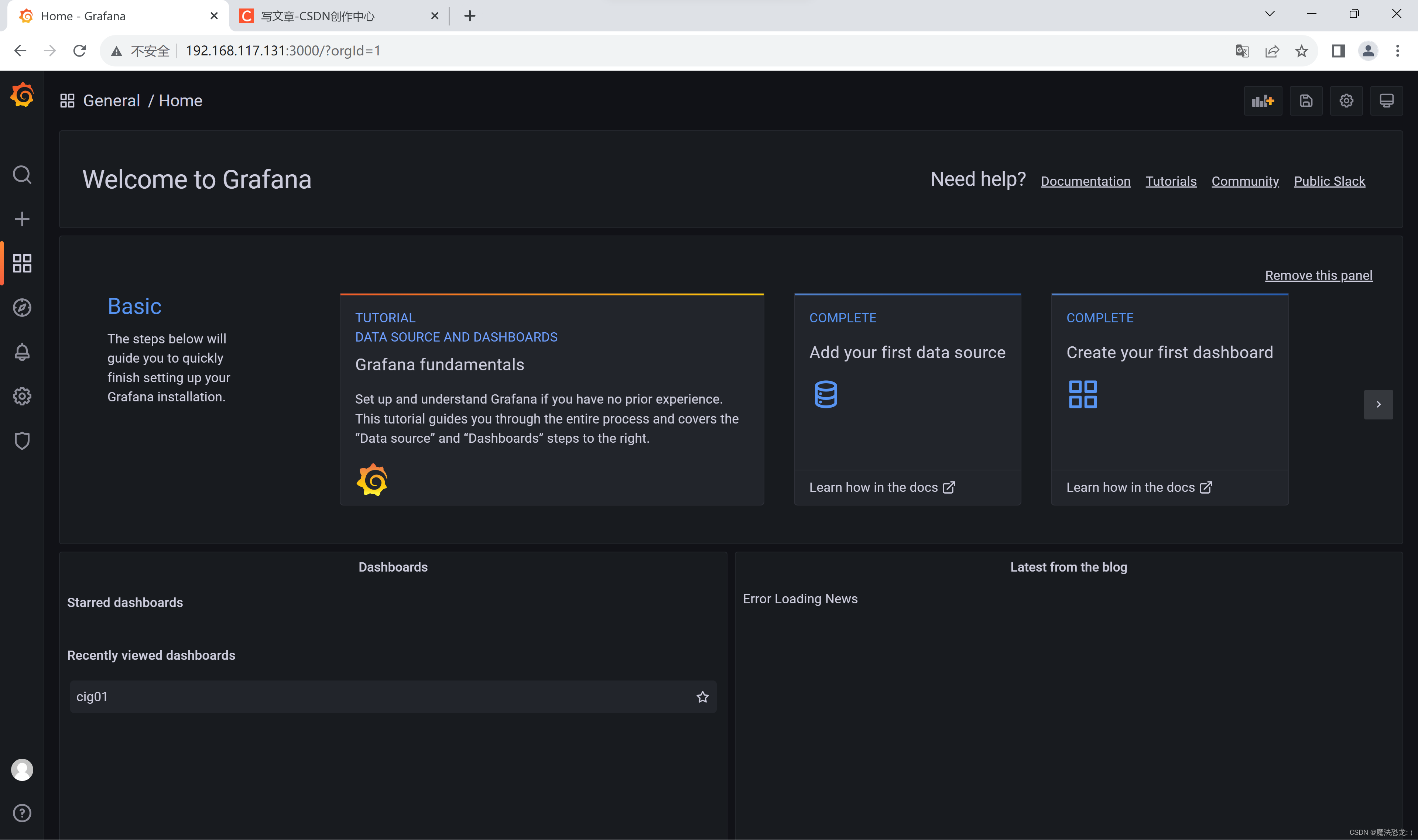1418x840 pixels.
Task: Open the Server Admin shield icon
Action: [x=22, y=440]
